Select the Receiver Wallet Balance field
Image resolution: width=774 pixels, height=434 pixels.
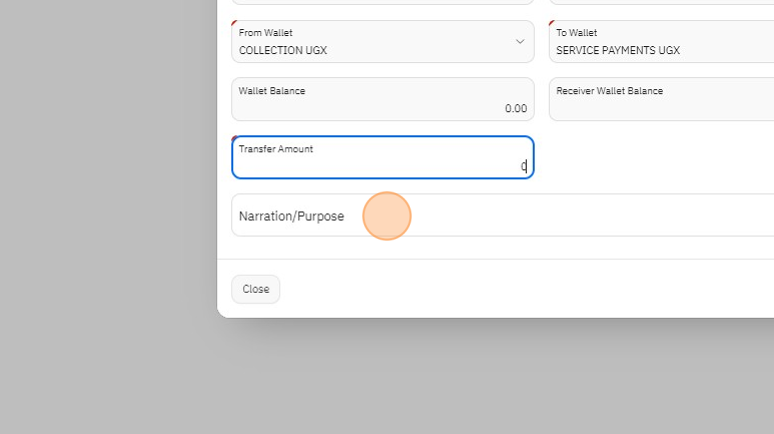[660, 99]
